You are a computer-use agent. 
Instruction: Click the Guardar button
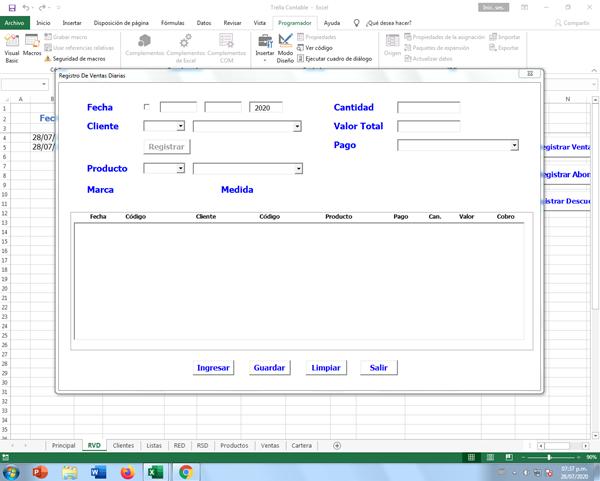pyautogui.click(x=269, y=367)
